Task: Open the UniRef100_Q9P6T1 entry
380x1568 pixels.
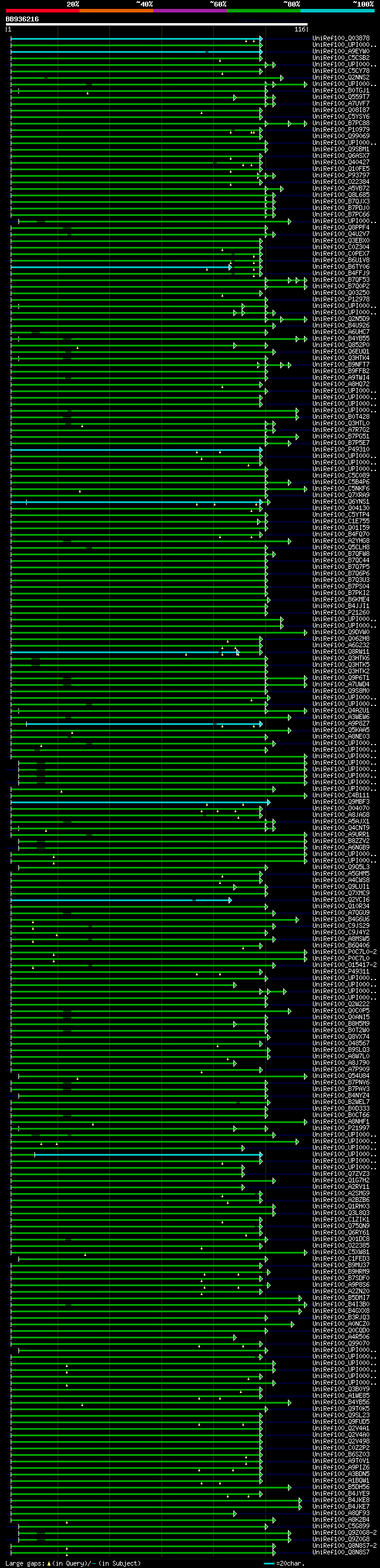Action: 341,678
